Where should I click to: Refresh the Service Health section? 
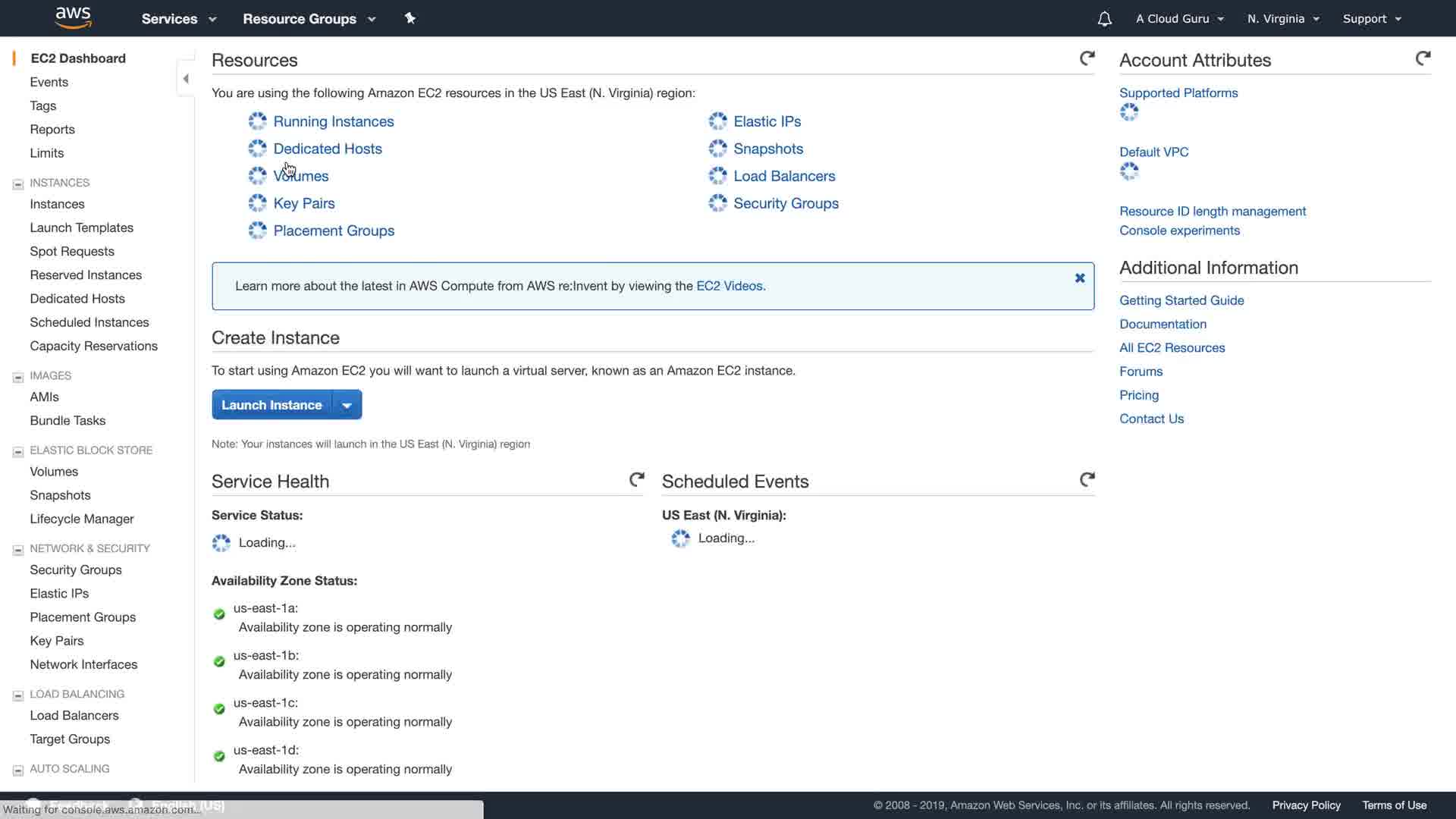(637, 479)
